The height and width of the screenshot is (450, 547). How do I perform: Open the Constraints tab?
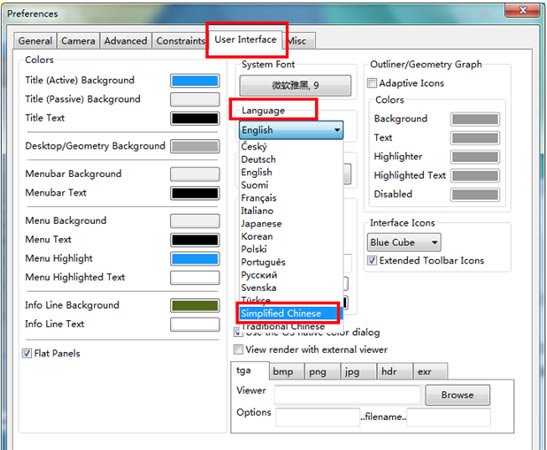tap(180, 41)
